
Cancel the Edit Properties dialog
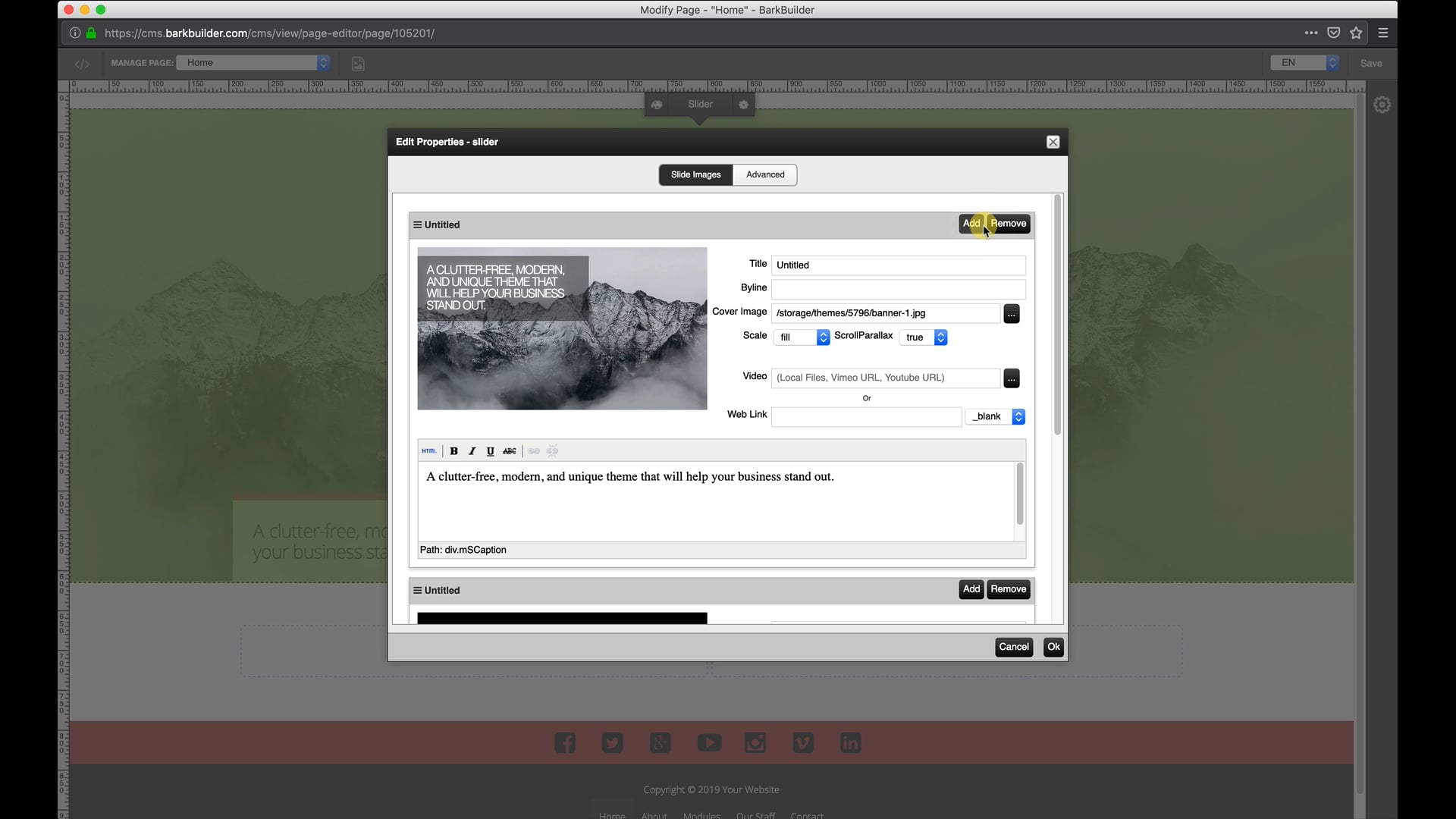pos(1014,647)
